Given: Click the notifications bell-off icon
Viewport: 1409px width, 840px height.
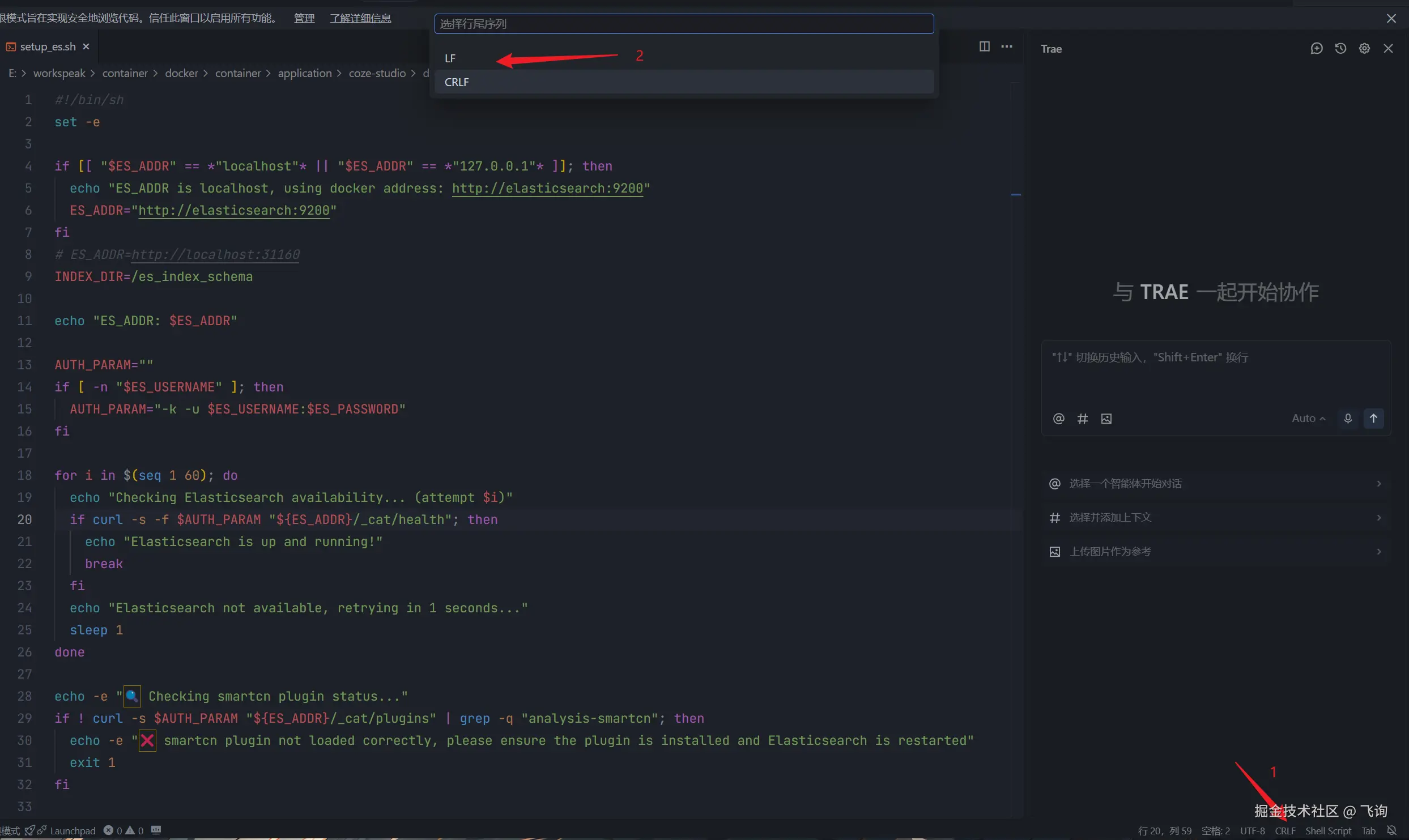Looking at the screenshot, I should (x=1391, y=830).
